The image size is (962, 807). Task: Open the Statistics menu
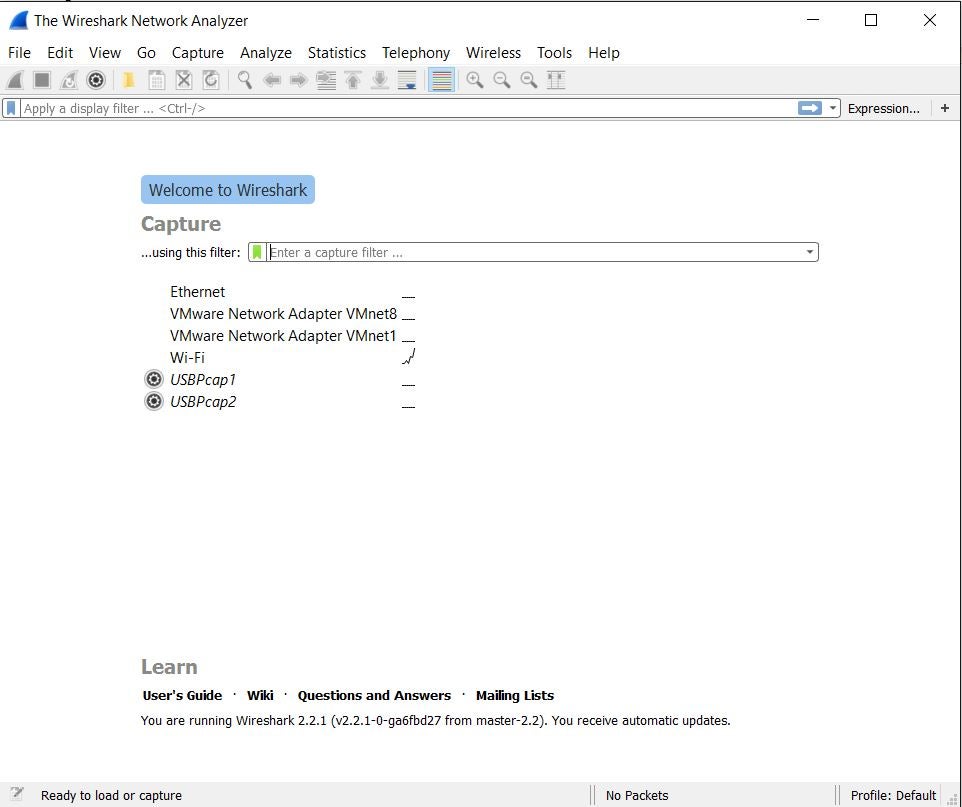pyautogui.click(x=337, y=53)
